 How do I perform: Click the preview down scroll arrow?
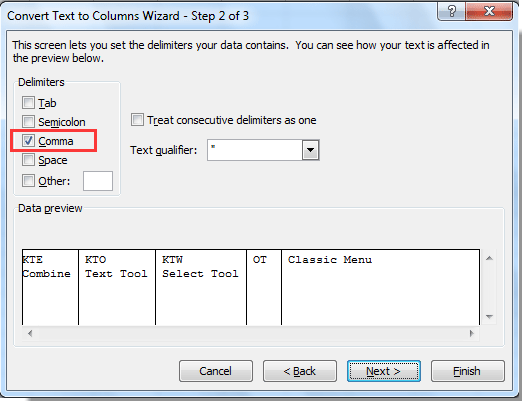point(489,316)
